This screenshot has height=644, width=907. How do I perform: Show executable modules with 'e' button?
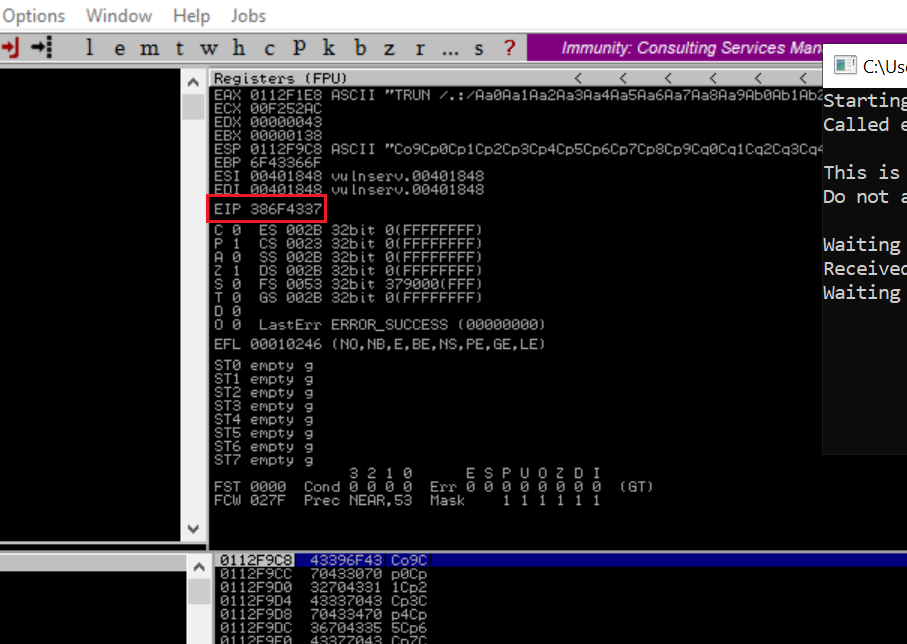pos(119,47)
